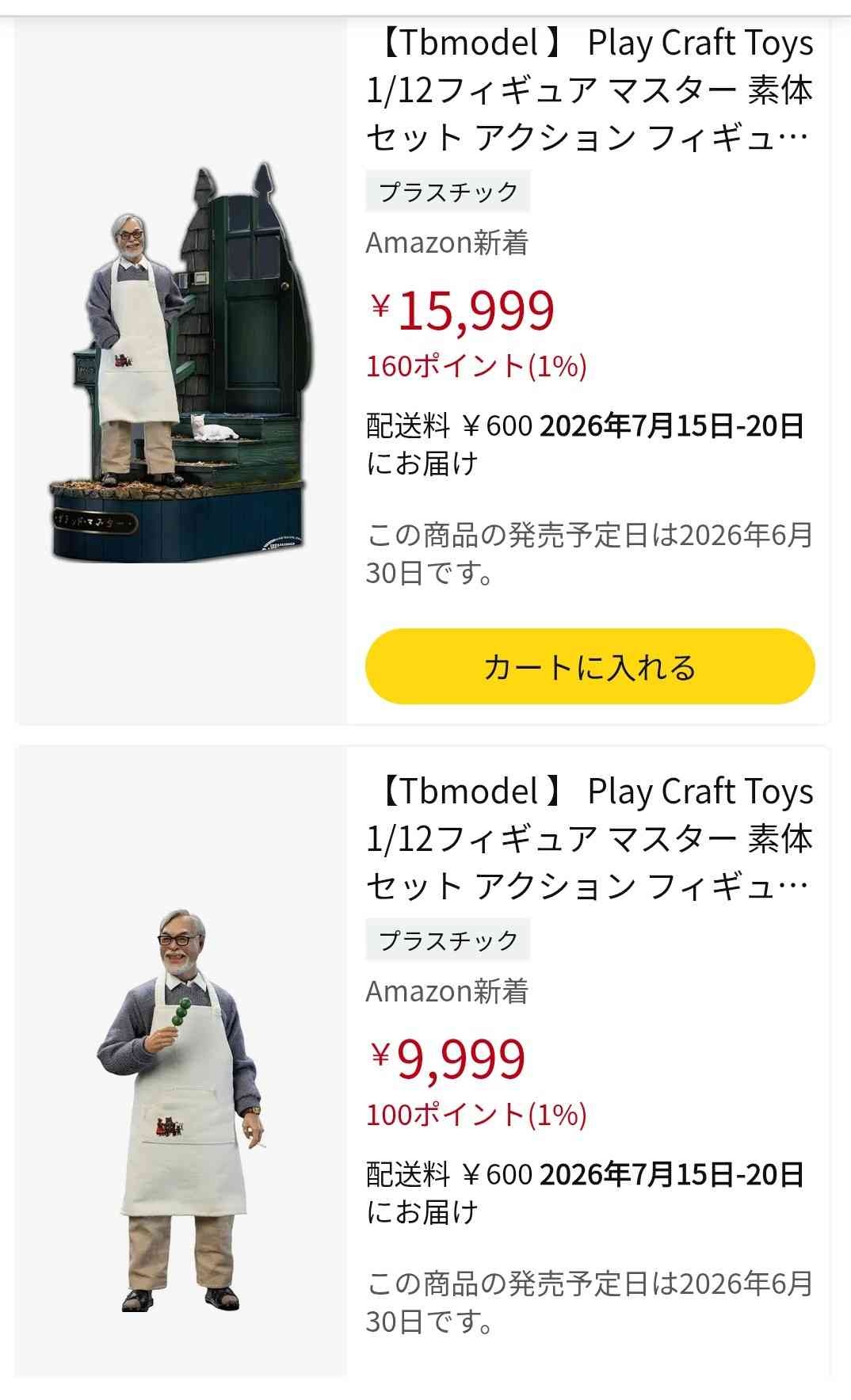The height and width of the screenshot is (1400, 851).
Task: Open second Tbmodel Play Craft Toys title
Action: tap(590, 838)
